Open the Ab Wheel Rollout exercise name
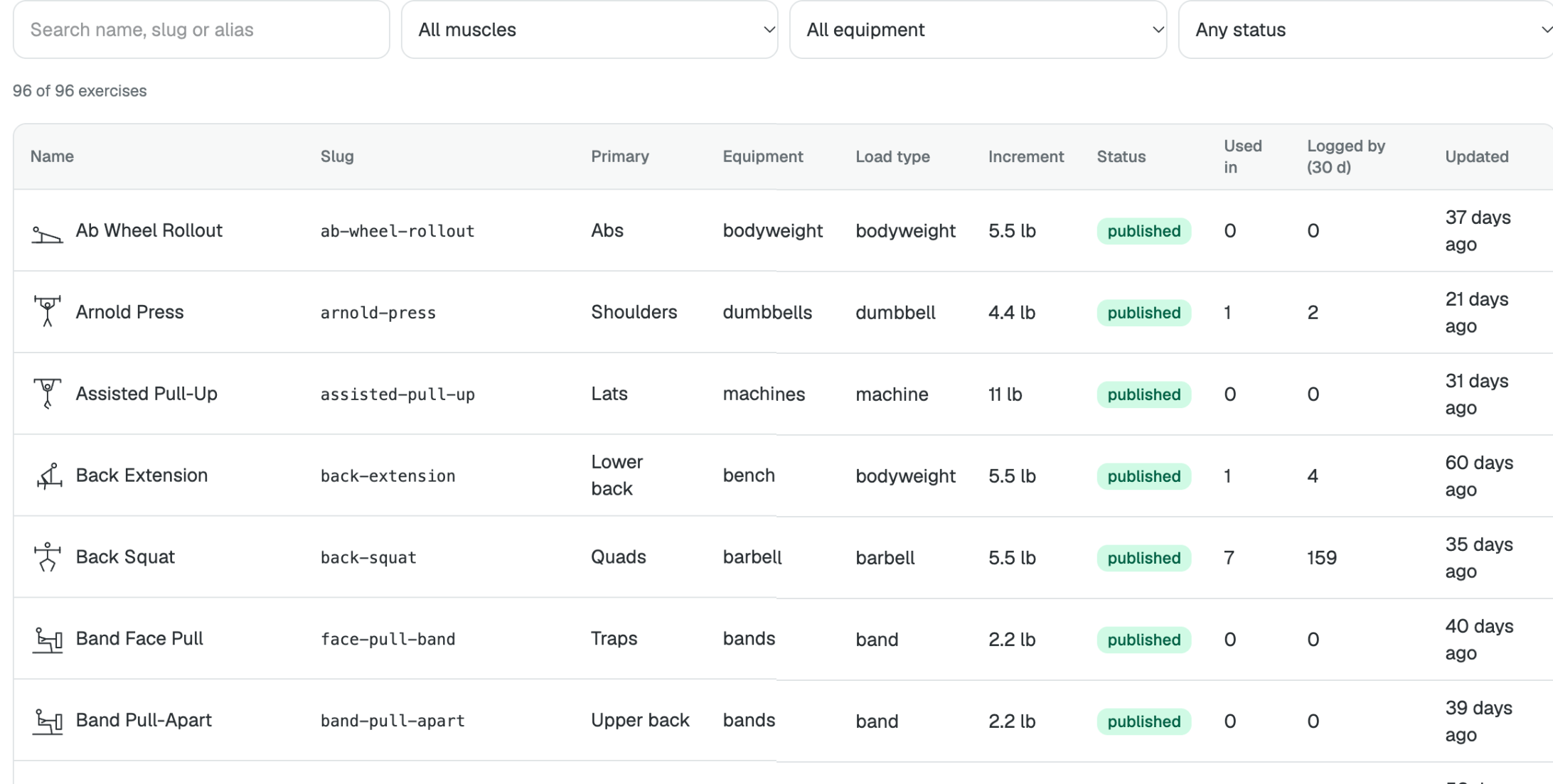1553x784 pixels. click(149, 230)
